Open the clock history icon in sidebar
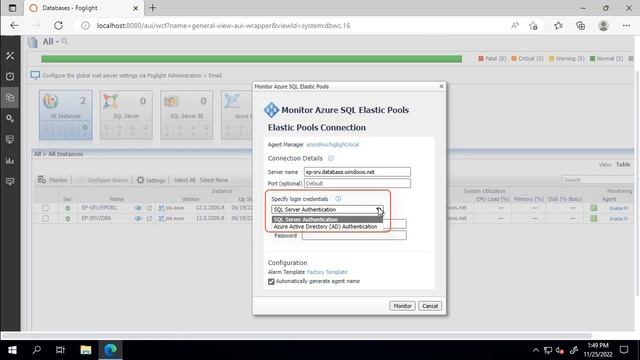This screenshot has width=640, height=360. (10, 76)
